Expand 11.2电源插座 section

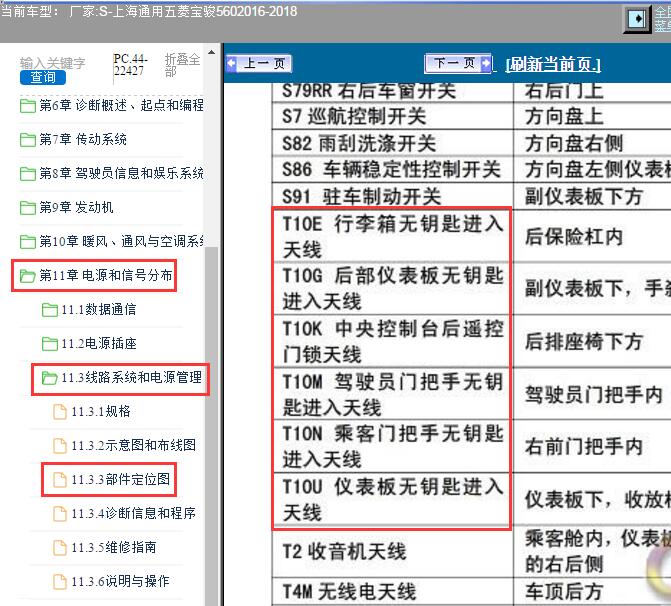(98, 343)
